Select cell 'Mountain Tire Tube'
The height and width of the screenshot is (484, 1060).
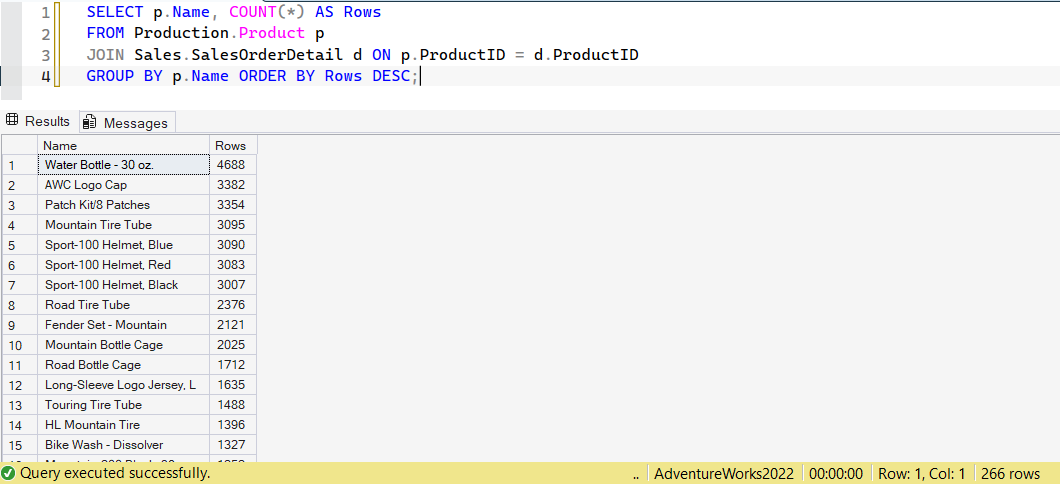click(124, 224)
